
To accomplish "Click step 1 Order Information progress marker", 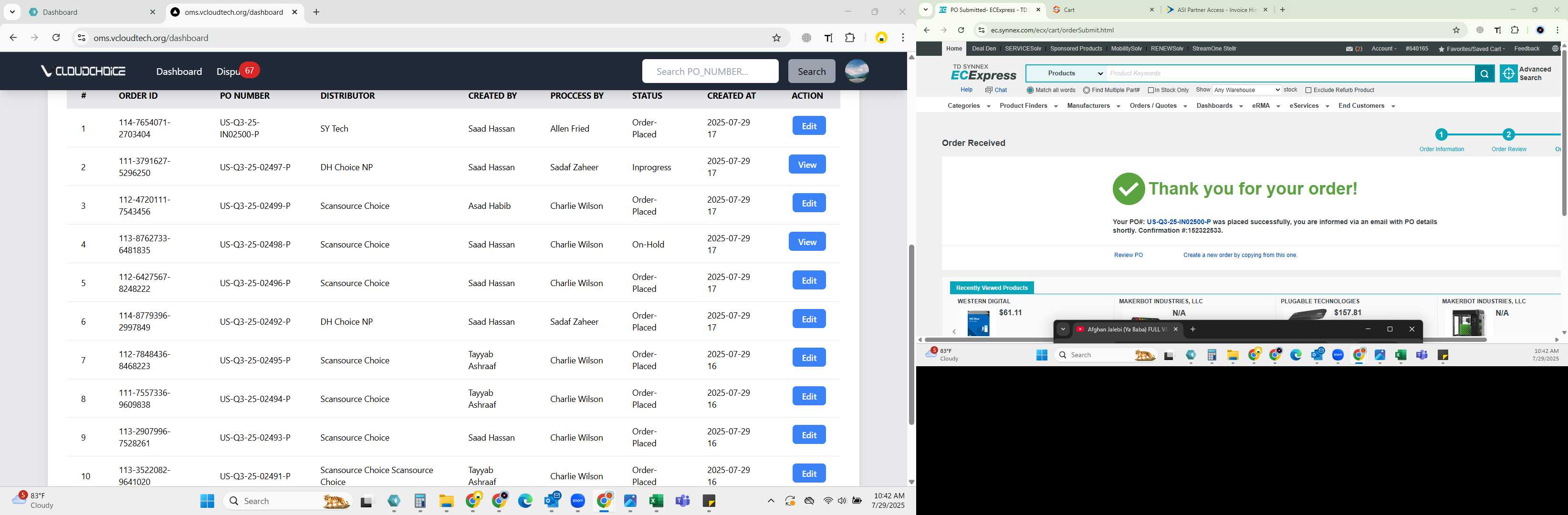I will click(1441, 135).
